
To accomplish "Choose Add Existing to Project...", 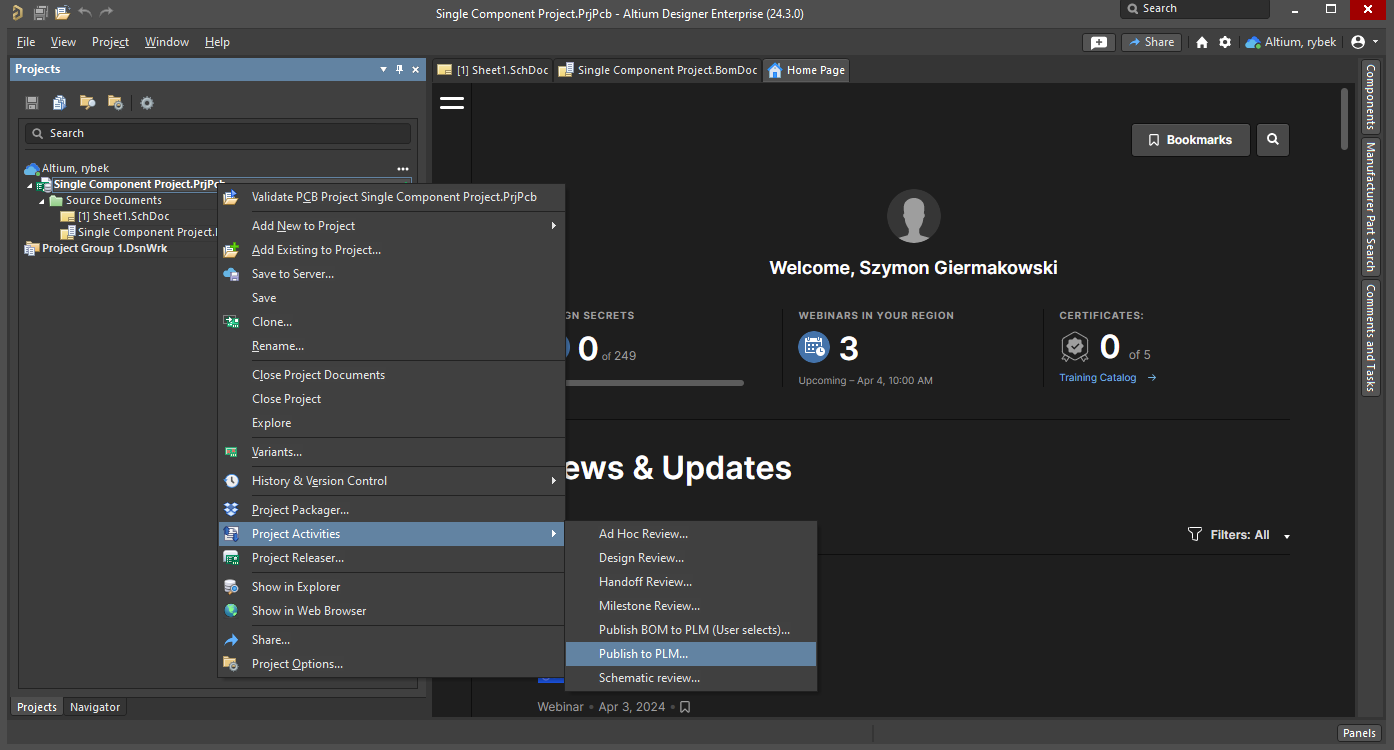I will 392,250.
